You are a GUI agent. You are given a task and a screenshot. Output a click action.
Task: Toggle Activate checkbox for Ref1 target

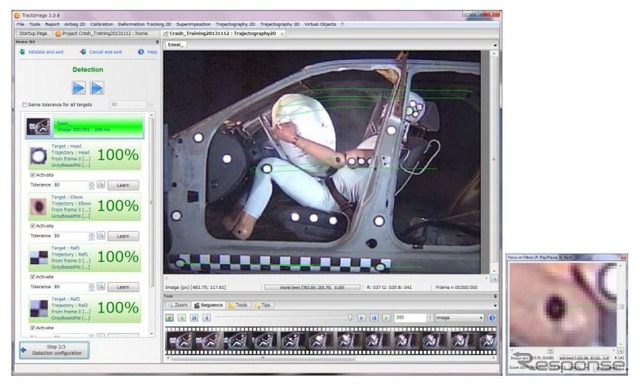coord(33,277)
